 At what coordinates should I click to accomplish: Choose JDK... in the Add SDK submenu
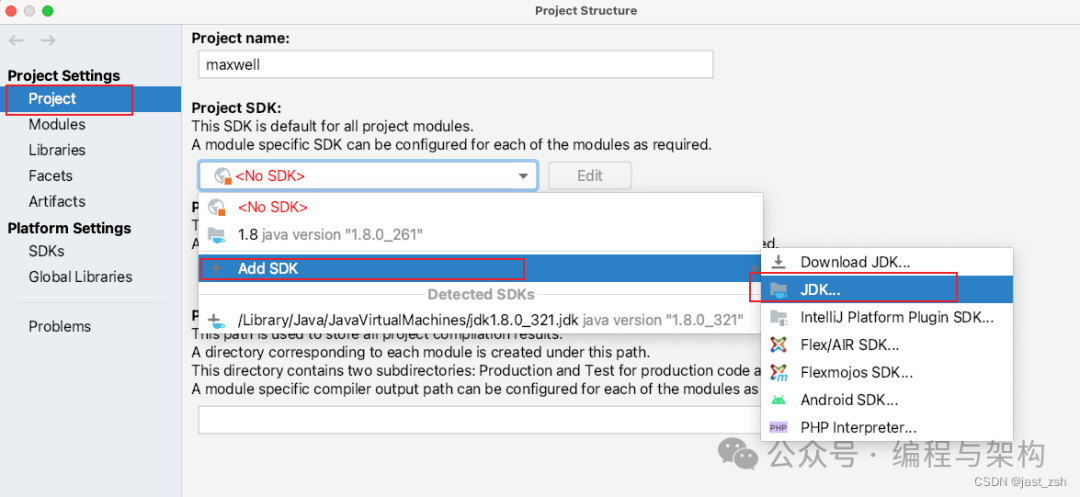coord(886,290)
